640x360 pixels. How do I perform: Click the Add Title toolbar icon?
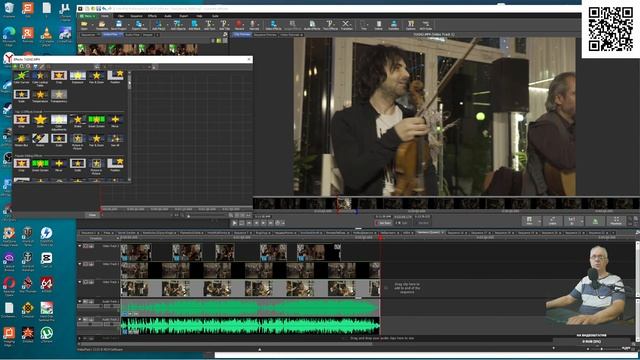tap(224, 24)
